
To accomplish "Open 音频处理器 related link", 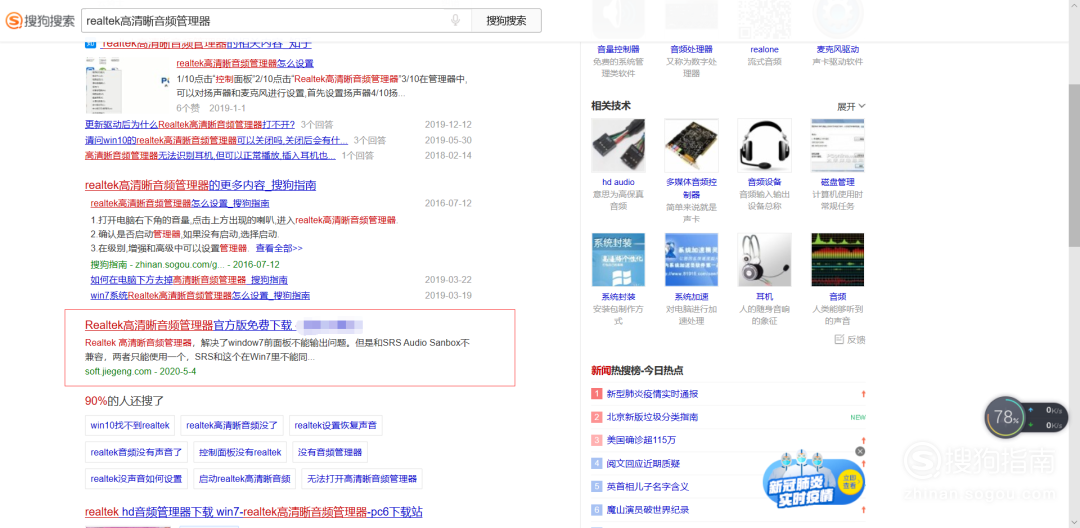I will pyautogui.click(x=692, y=50).
